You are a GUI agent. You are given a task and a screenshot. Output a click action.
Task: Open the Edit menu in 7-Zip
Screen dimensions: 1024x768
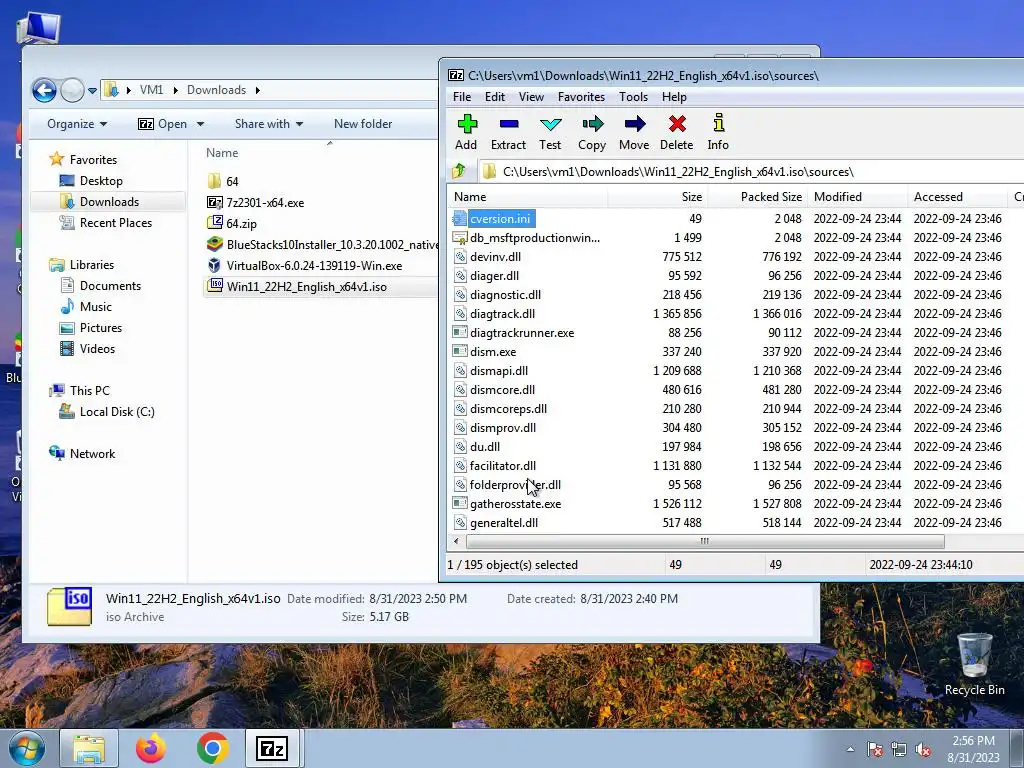point(494,97)
